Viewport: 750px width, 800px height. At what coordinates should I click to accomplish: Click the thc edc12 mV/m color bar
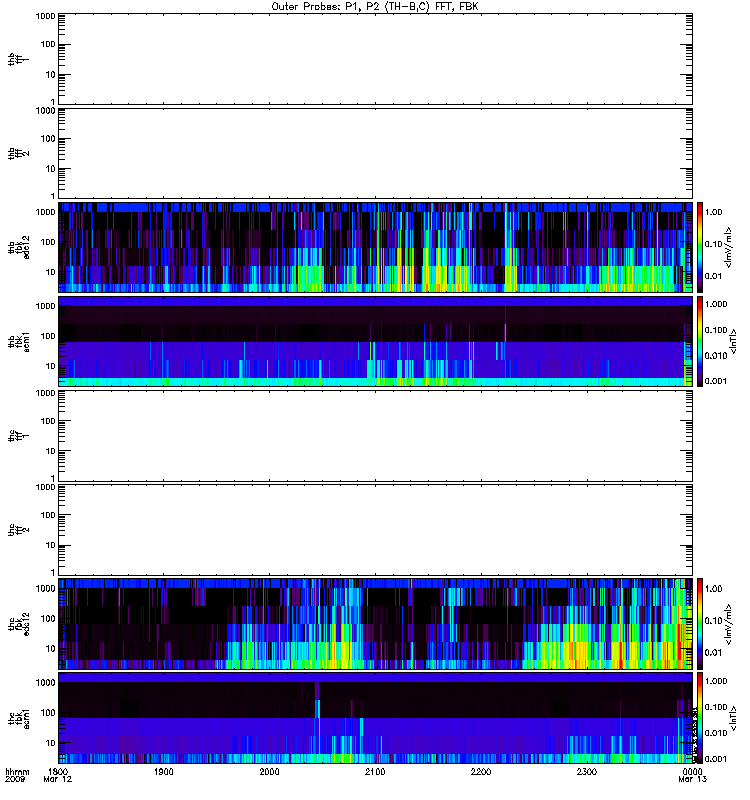click(x=699, y=623)
